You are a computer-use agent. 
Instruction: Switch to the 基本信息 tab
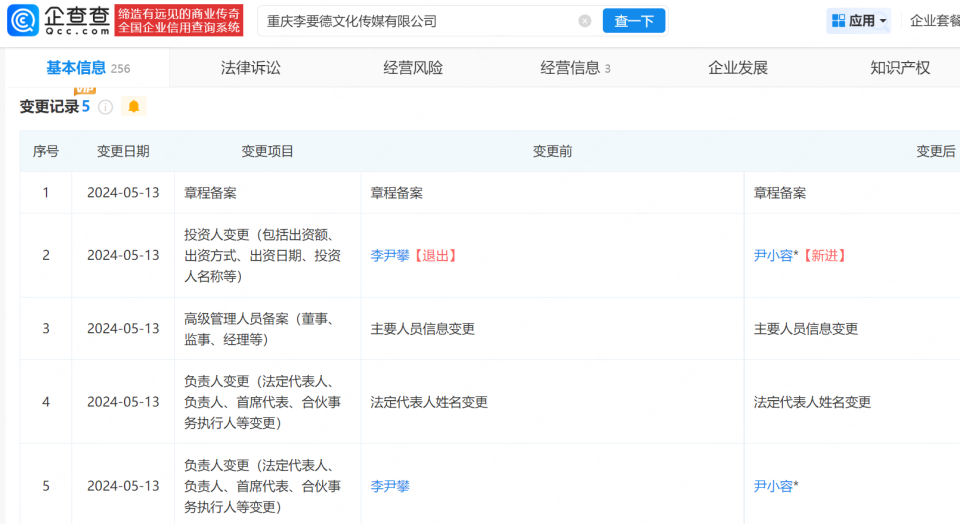pyautogui.click(x=88, y=68)
